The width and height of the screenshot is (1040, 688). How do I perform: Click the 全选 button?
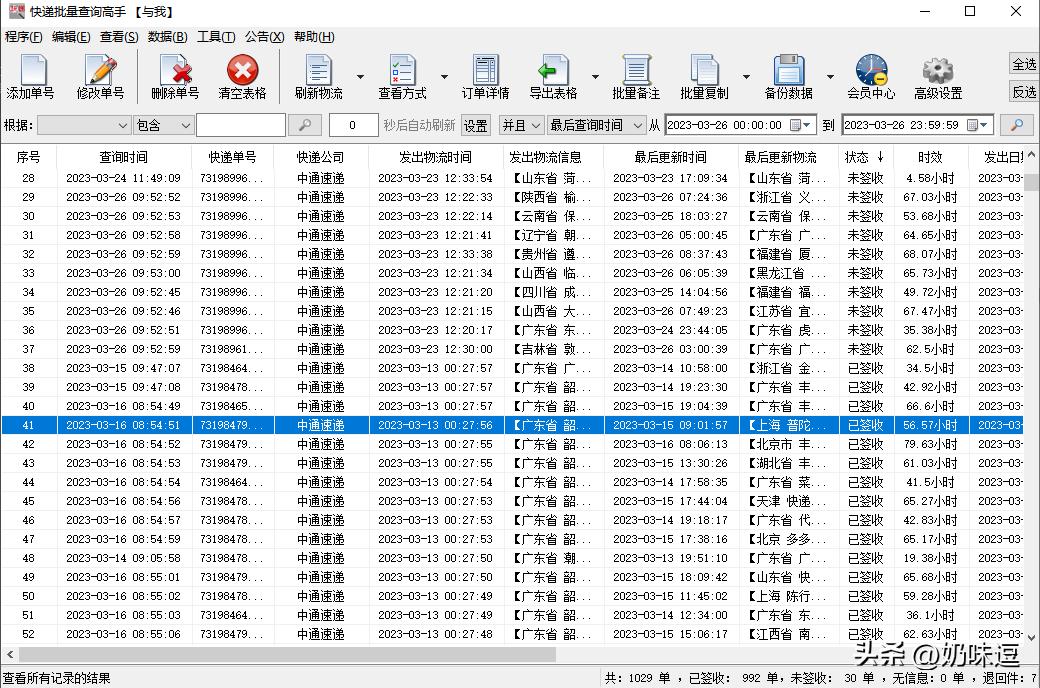click(x=1024, y=64)
